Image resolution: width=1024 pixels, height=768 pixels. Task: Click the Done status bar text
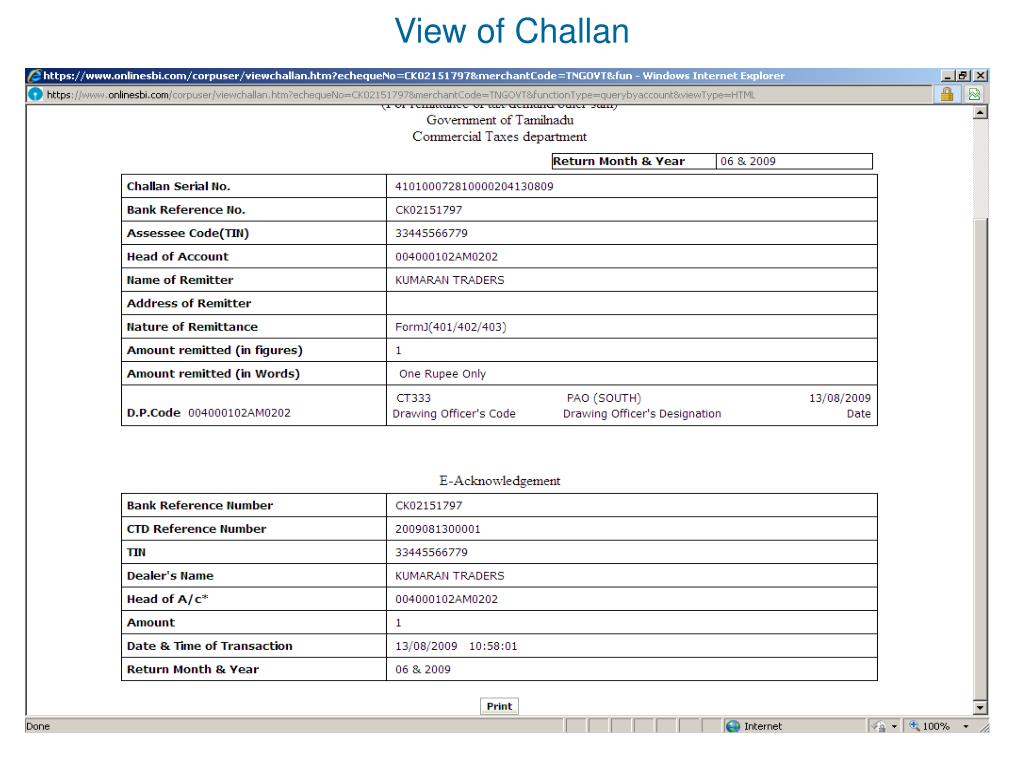point(38,726)
